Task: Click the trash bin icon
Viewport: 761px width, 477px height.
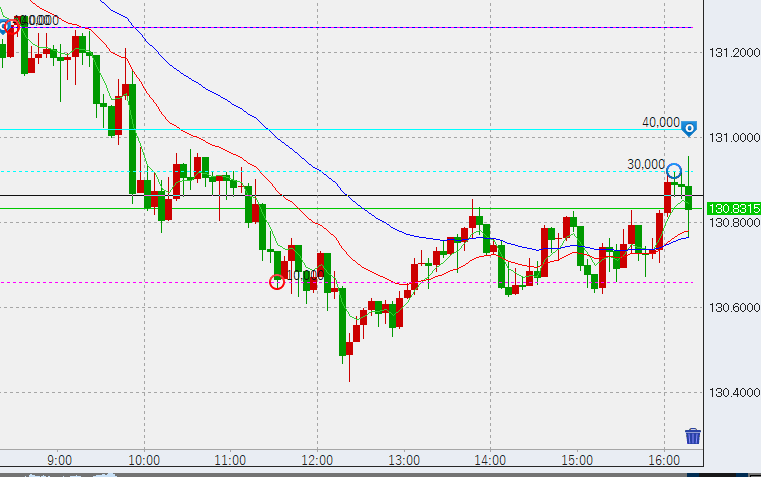Action: point(692,435)
